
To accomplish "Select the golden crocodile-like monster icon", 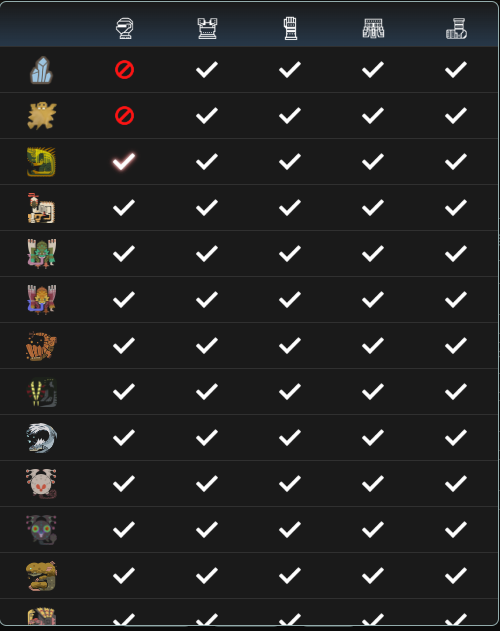I will pos(41,575).
